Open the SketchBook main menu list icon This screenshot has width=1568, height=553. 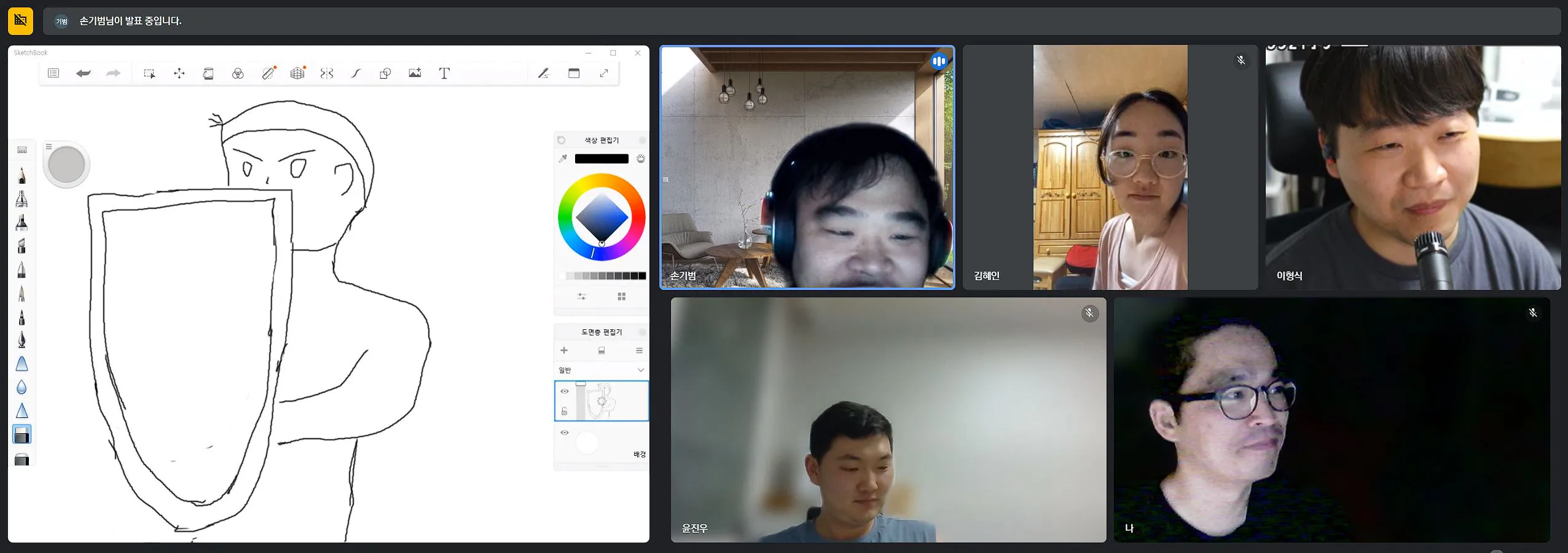pos(53,73)
